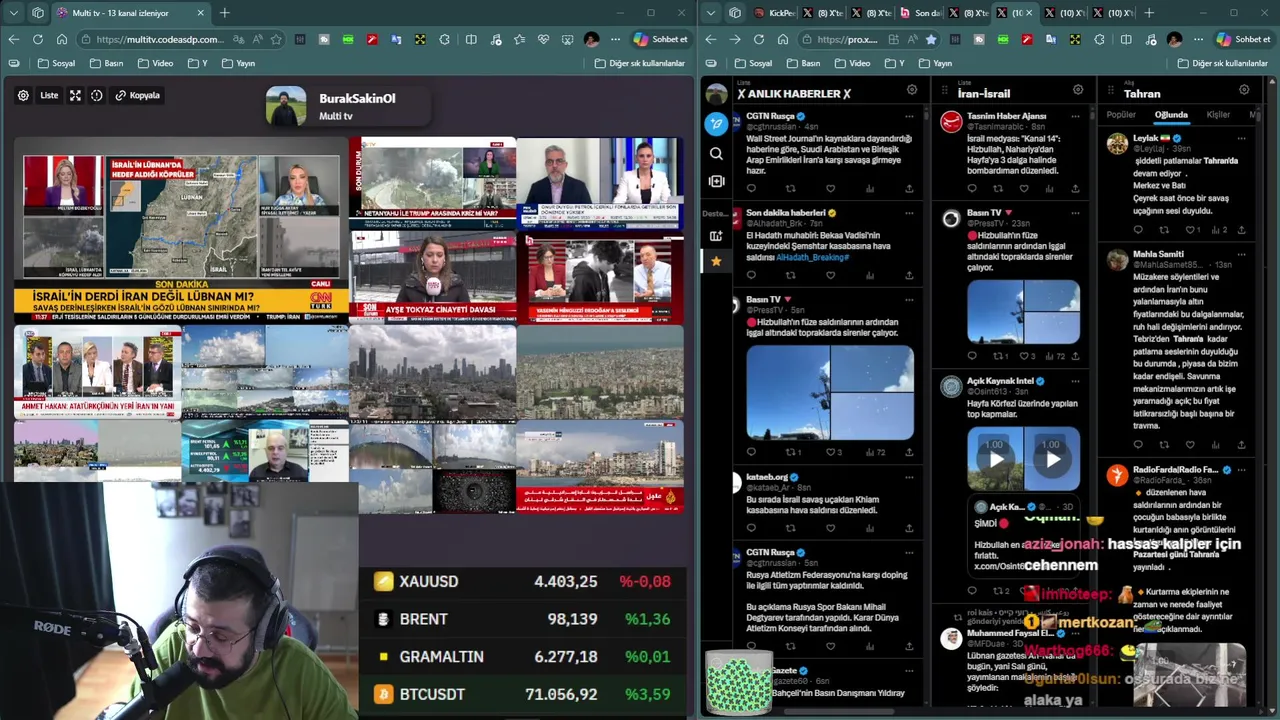Viewport: 1280px width, 720px height.
Task: Open Basın bookmark folder in left window
Action: pyautogui.click(x=107, y=63)
